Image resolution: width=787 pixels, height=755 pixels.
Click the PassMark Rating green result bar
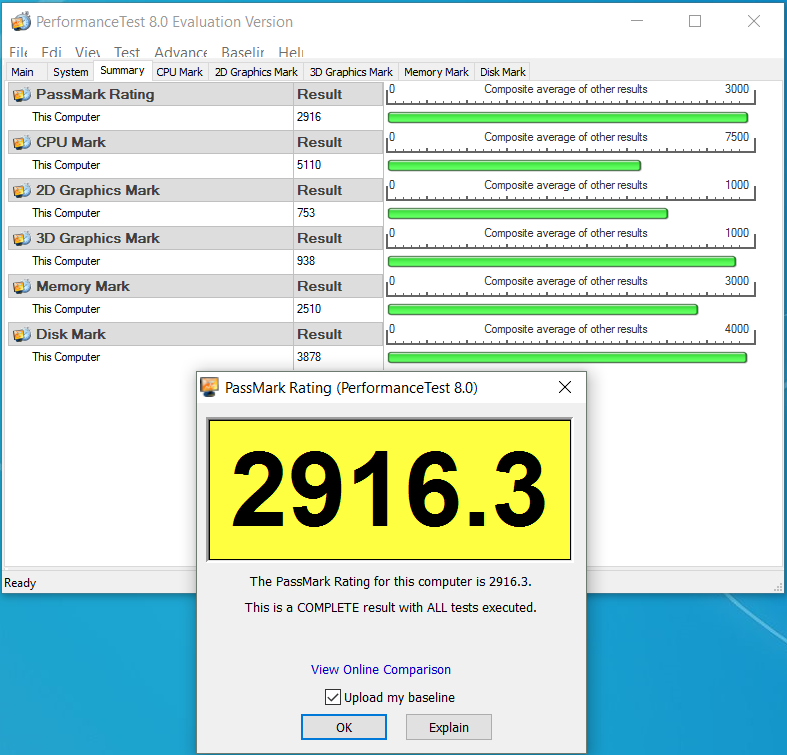(x=568, y=118)
